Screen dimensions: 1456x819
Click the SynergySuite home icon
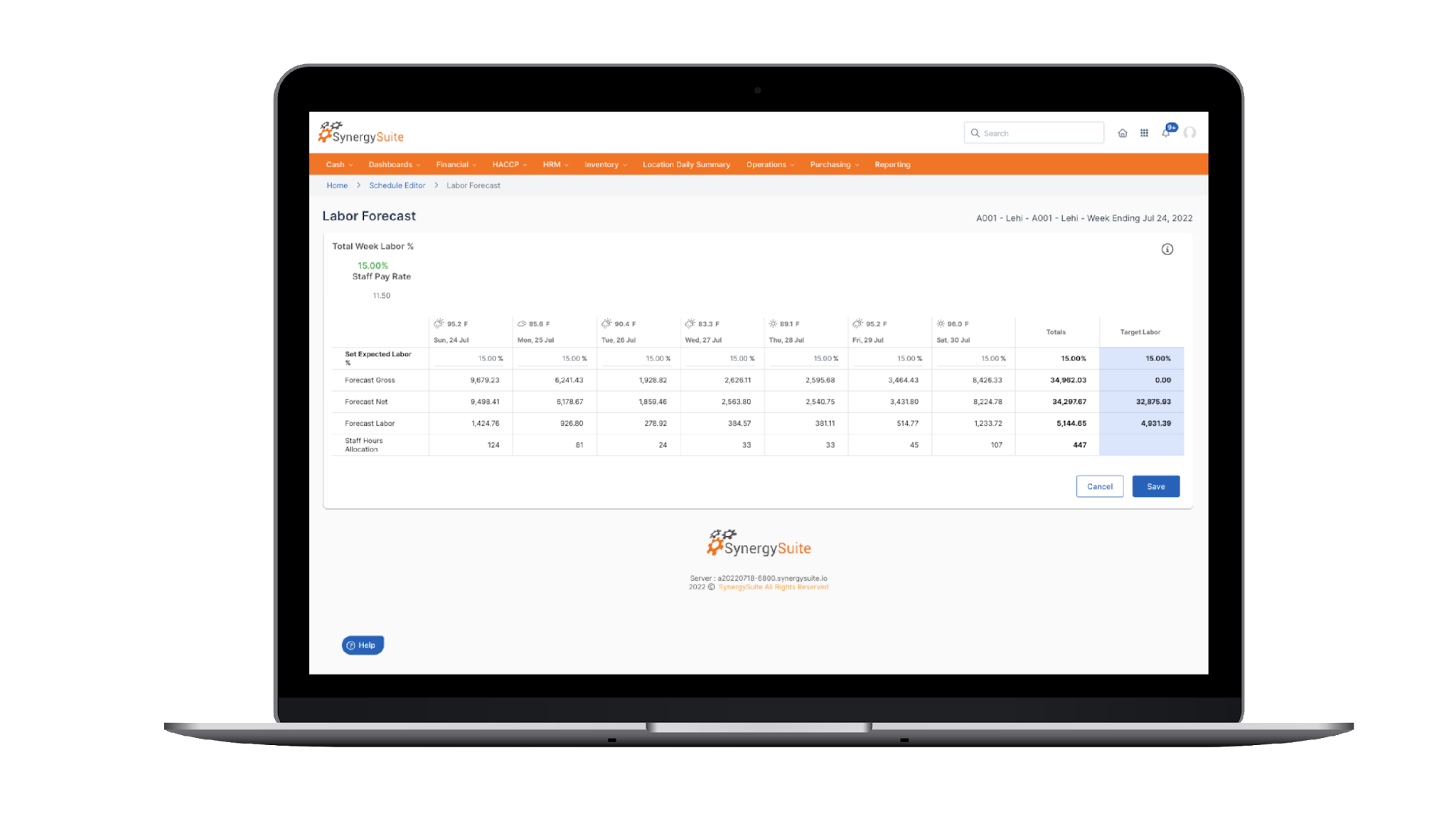tap(1122, 132)
